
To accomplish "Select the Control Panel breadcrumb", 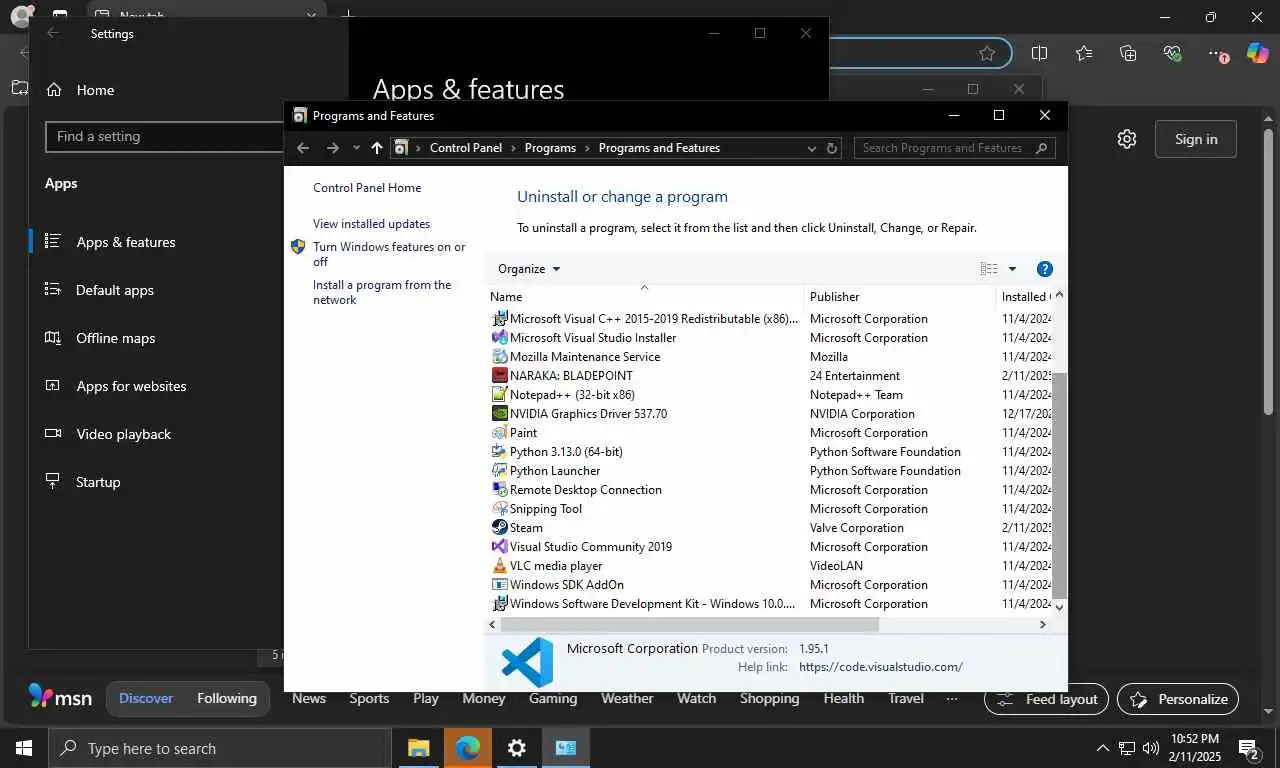I will [x=466, y=148].
